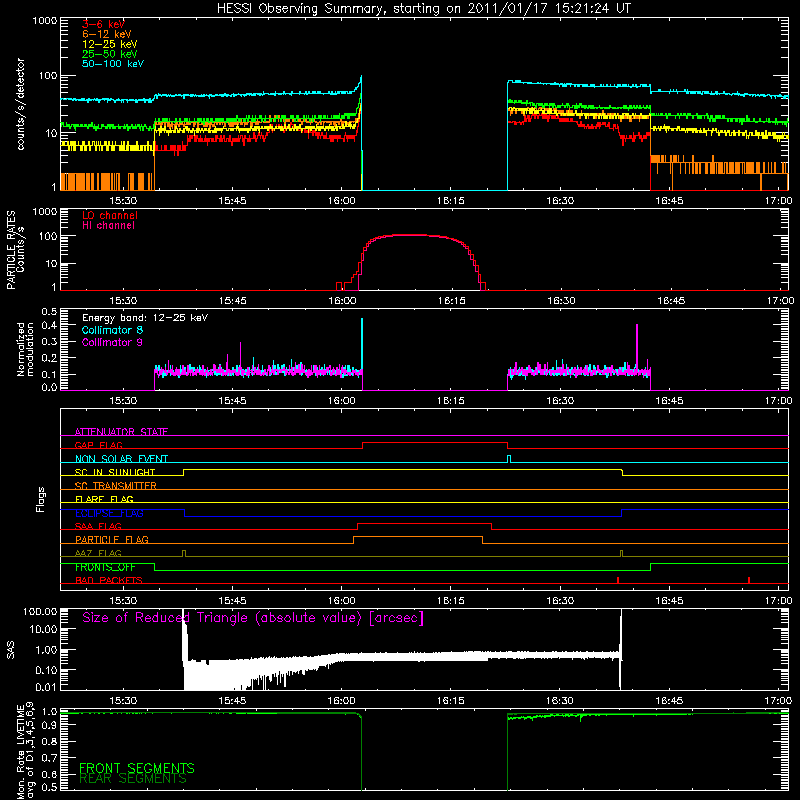Click the SC IN SUNLIGHT flag label
The image size is (800, 800).
click(x=115, y=472)
